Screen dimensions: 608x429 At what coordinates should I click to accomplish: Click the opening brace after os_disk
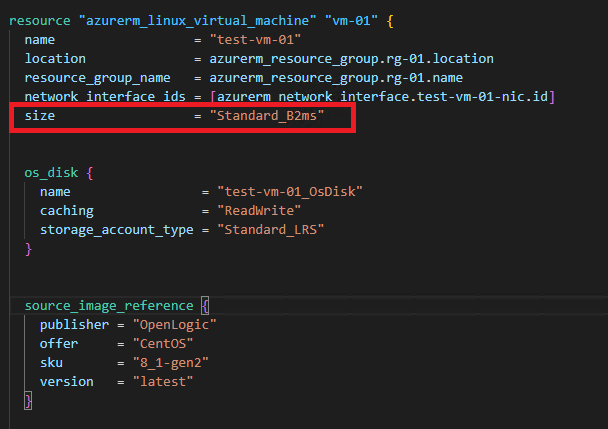pyautogui.click(x=90, y=173)
